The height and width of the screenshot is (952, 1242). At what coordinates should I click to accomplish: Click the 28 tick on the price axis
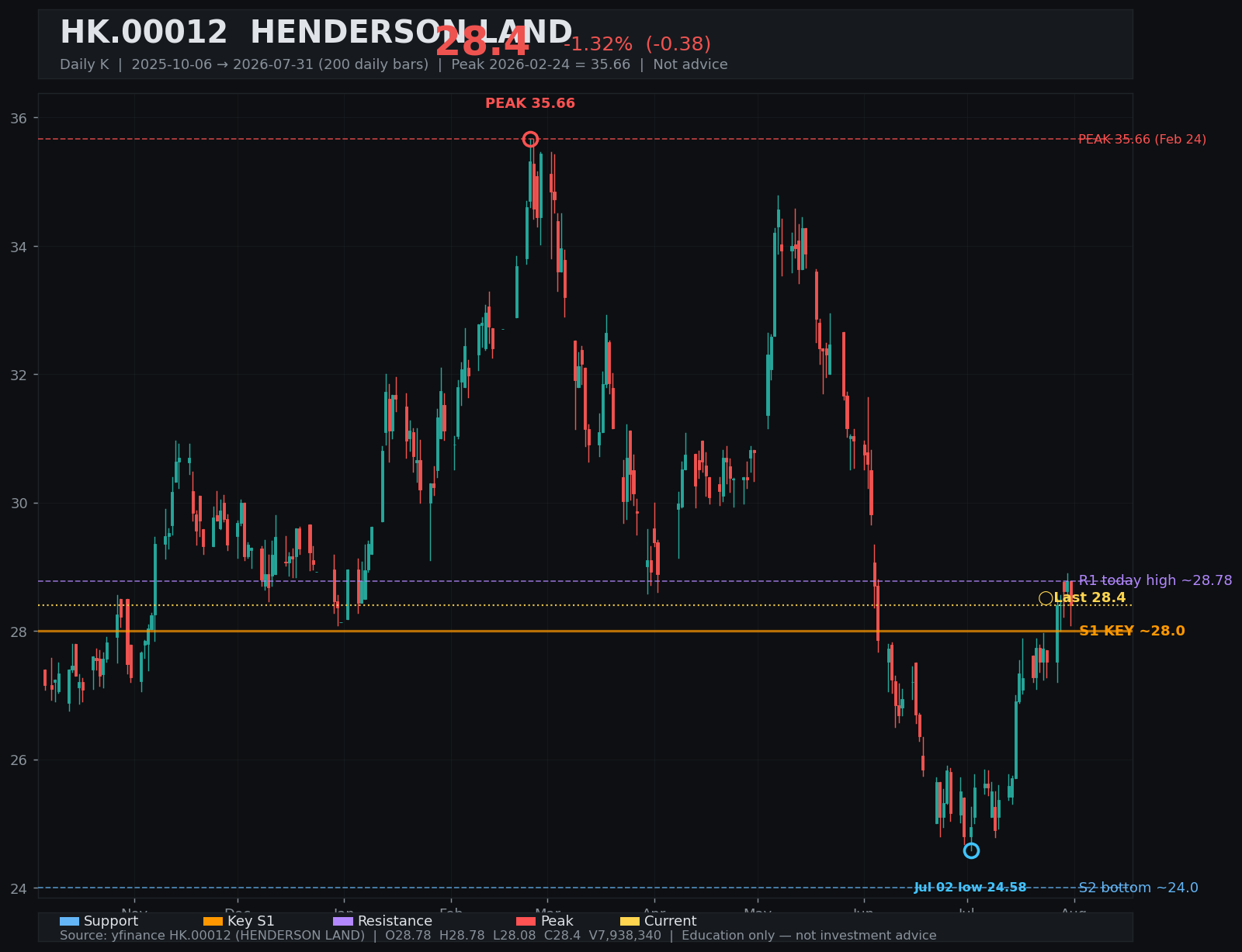click(19, 632)
